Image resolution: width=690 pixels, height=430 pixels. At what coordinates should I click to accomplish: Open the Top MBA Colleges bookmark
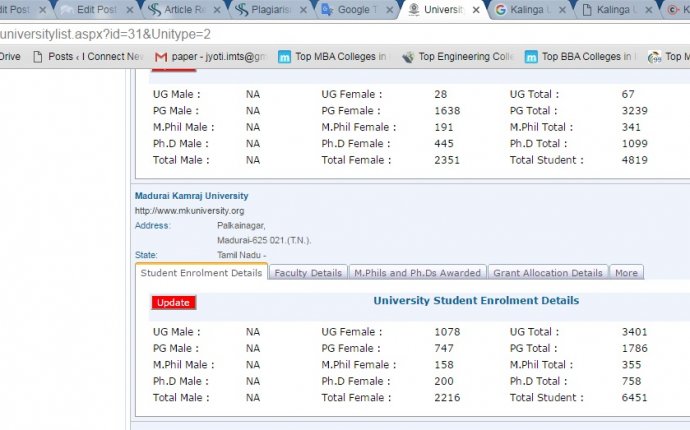[x=333, y=57]
